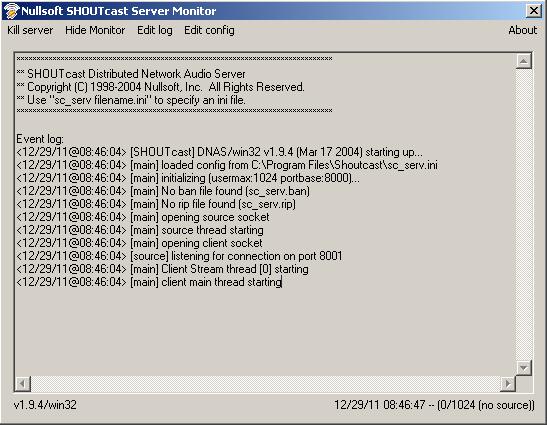Click the 'DNAS/win32 v1.9.4 starting up' log line

point(219,152)
